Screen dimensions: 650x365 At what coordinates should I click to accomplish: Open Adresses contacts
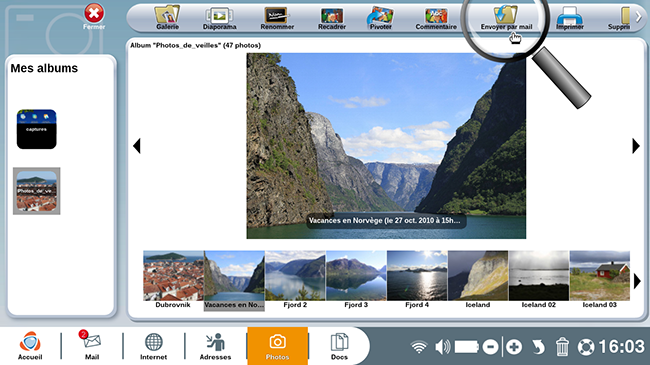(x=215, y=346)
